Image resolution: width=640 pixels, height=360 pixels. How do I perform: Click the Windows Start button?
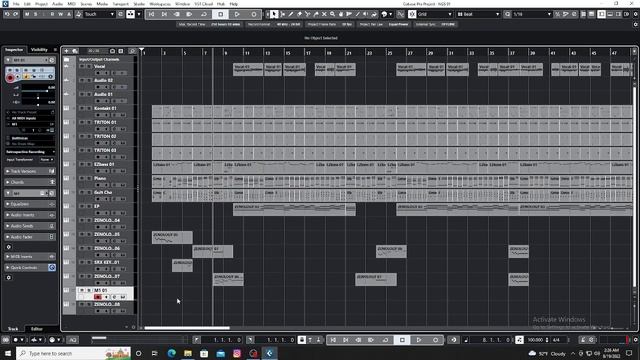[x=8, y=353]
